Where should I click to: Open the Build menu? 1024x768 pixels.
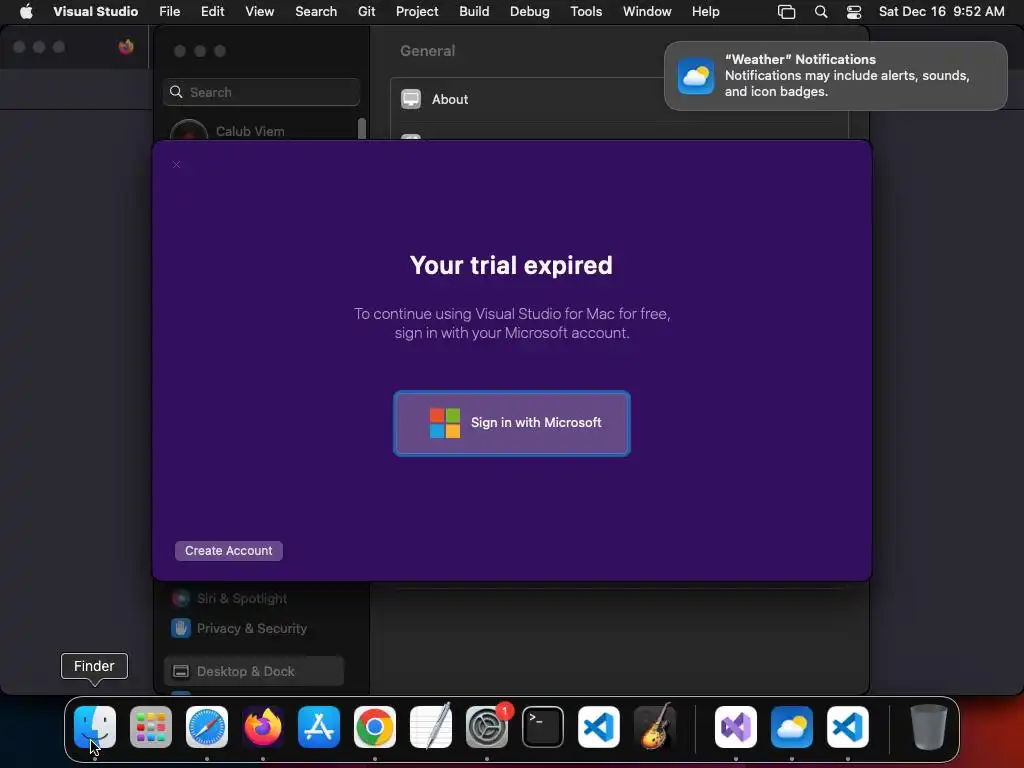[x=474, y=11]
